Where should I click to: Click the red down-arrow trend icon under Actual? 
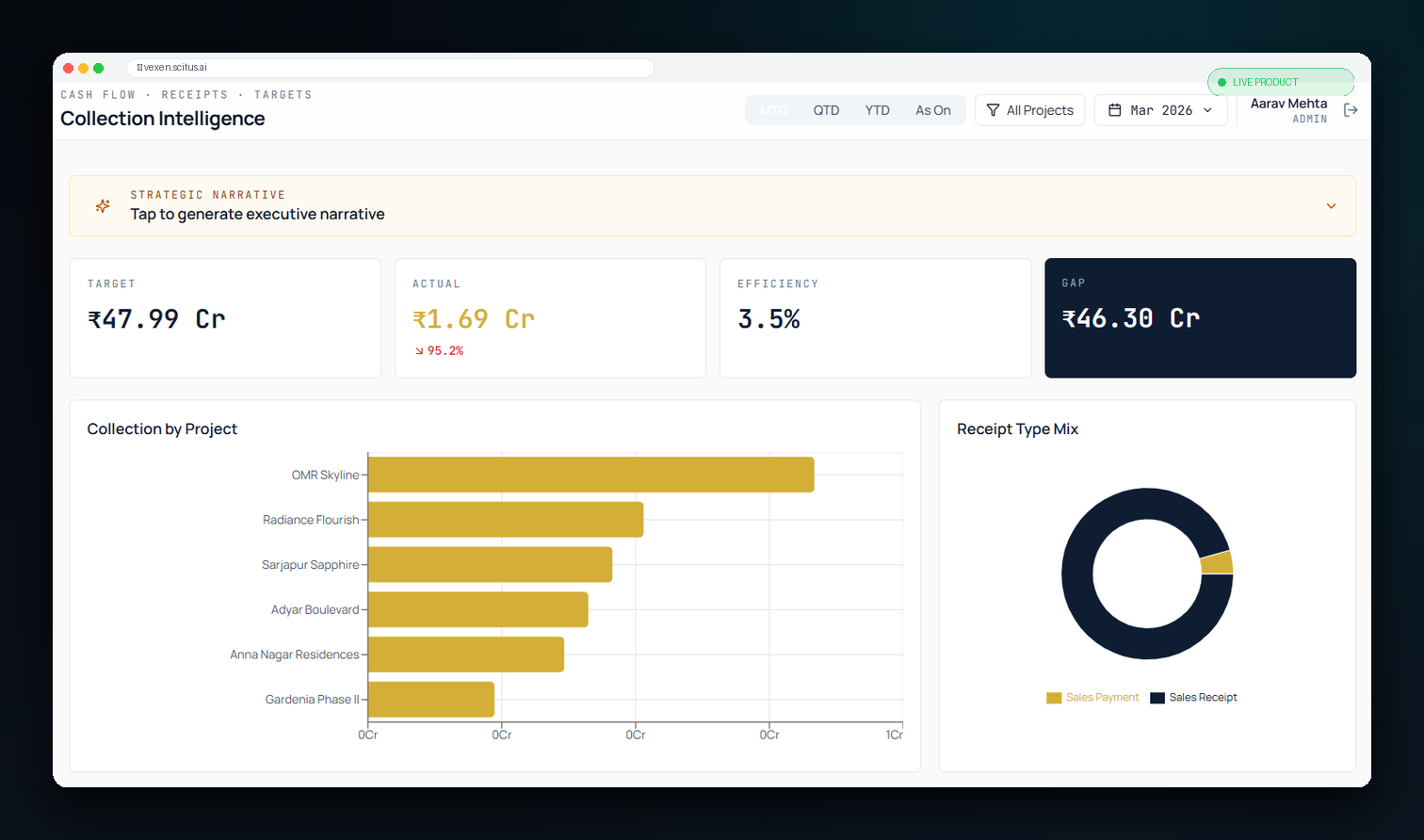[419, 351]
